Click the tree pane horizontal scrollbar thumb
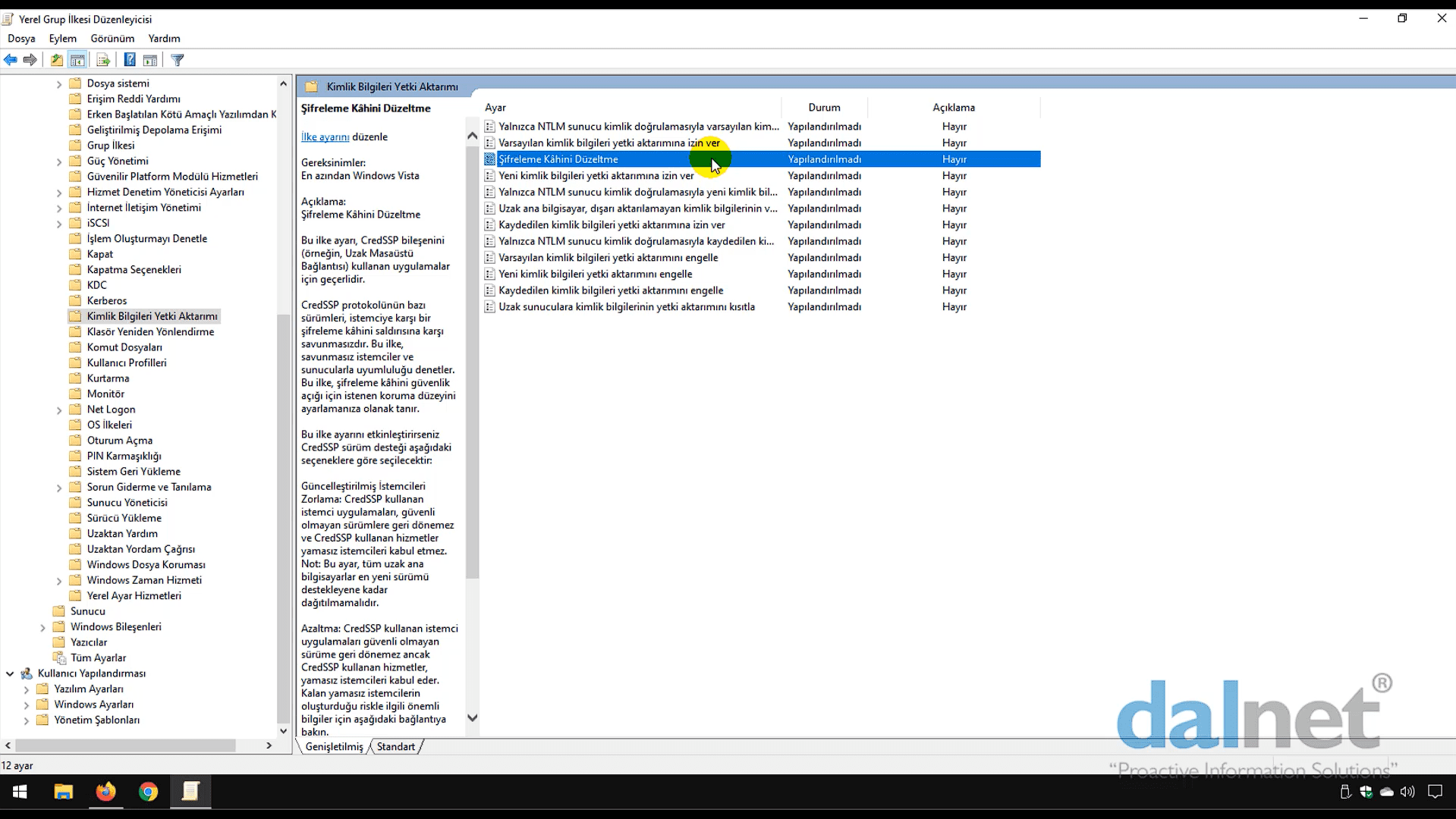The width and height of the screenshot is (1456, 819). click(x=125, y=746)
